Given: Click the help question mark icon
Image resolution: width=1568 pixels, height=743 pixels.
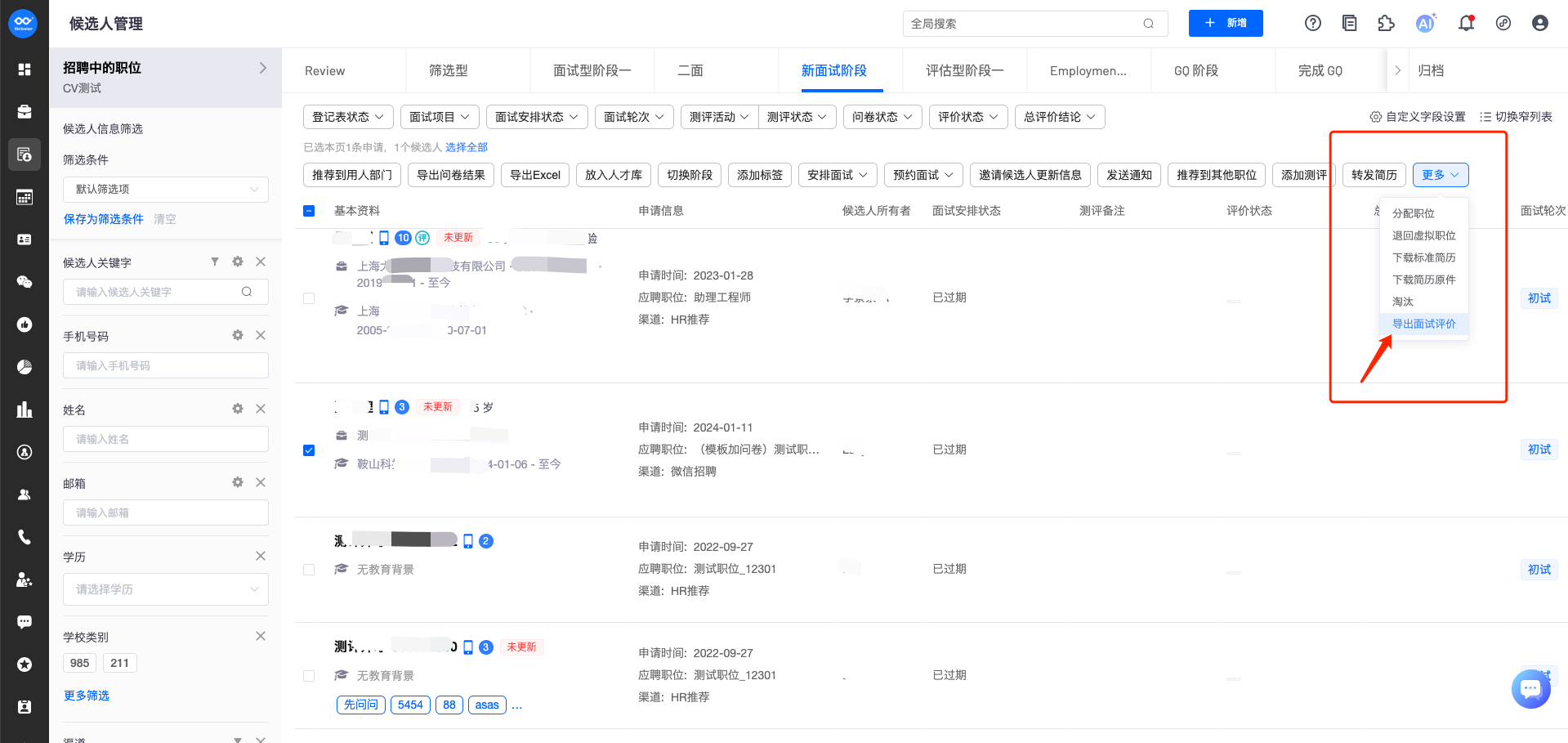Looking at the screenshot, I should [x=1312, y=24].
